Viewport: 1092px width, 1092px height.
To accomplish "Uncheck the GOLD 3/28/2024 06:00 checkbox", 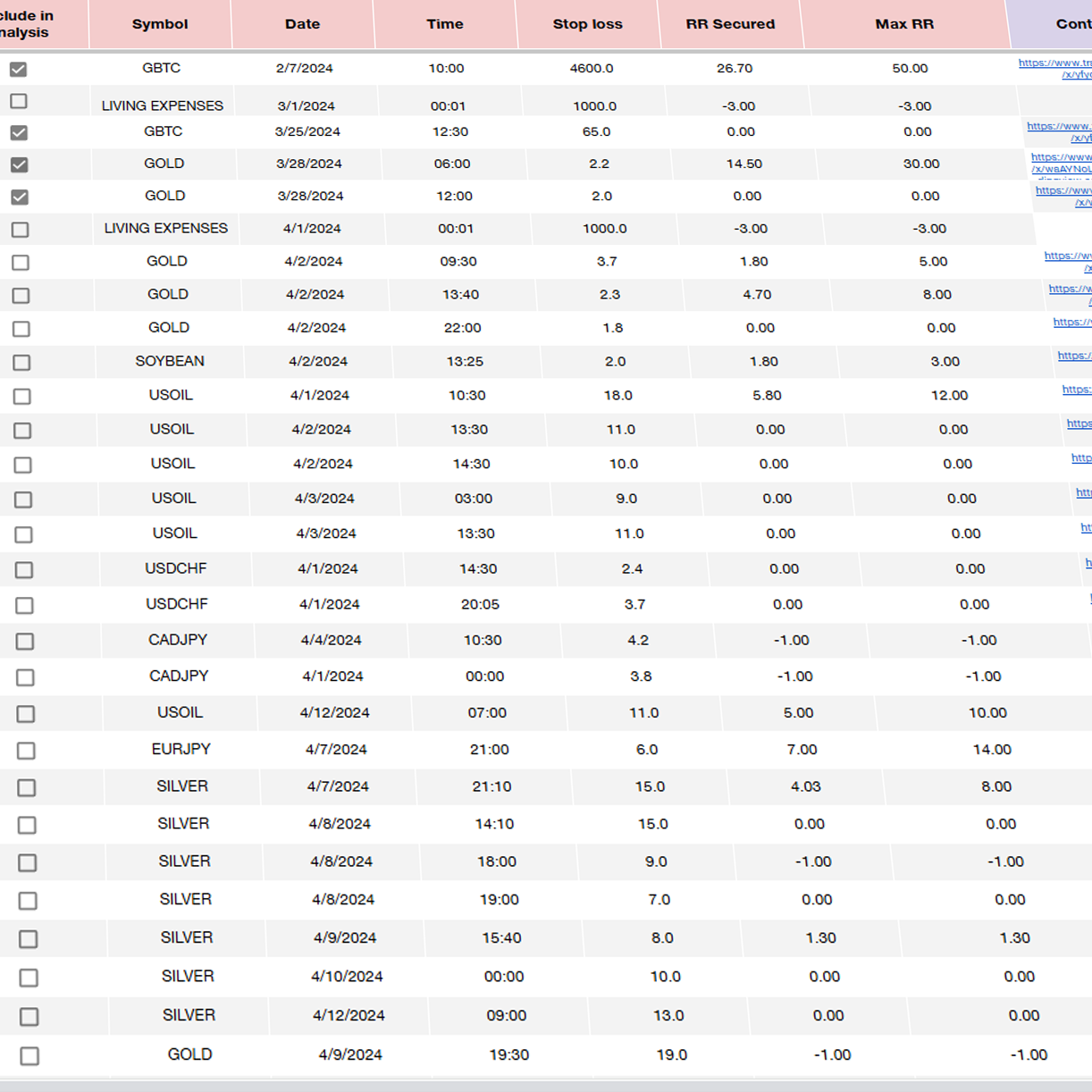I will coord(19,164).
